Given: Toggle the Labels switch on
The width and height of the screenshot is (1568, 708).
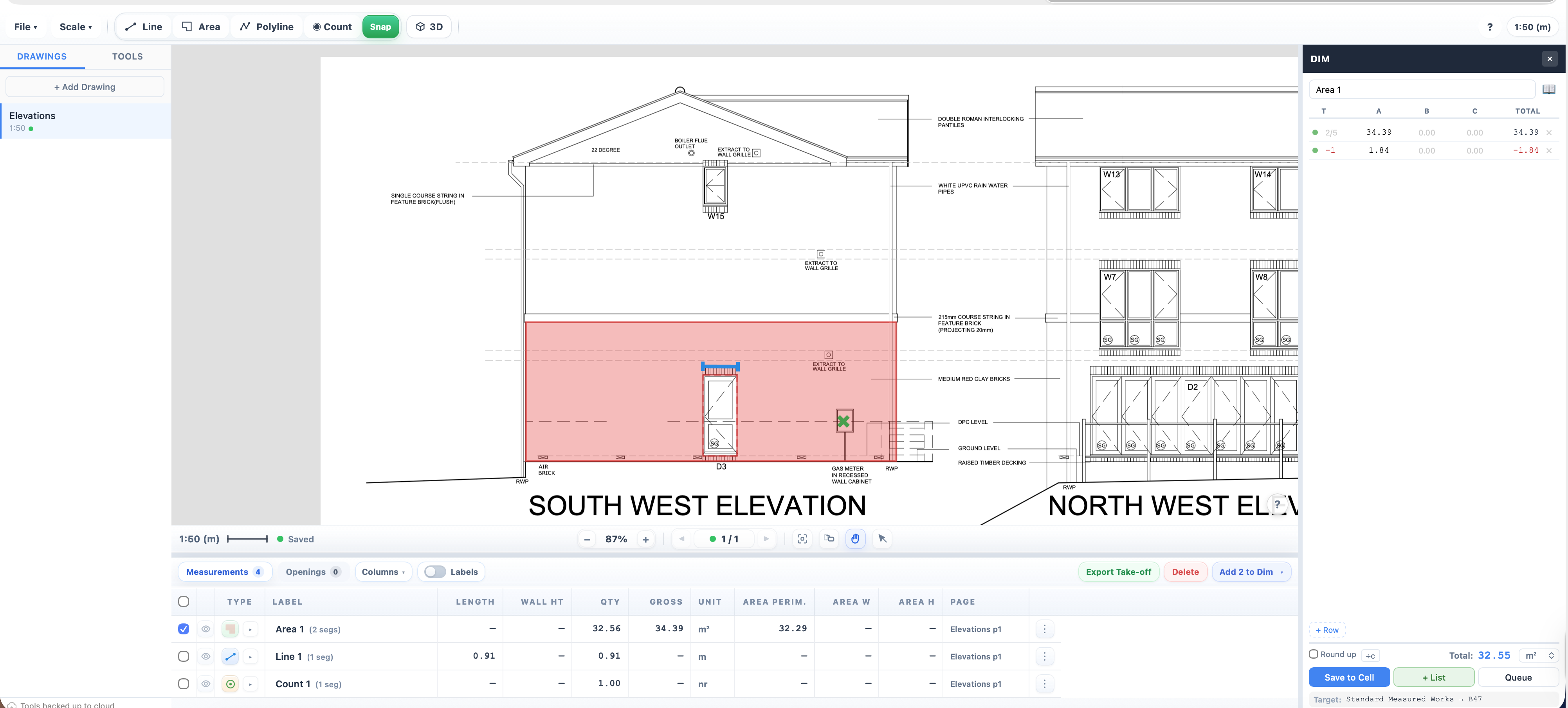Looking at the screenshot, I should [435, 572].
